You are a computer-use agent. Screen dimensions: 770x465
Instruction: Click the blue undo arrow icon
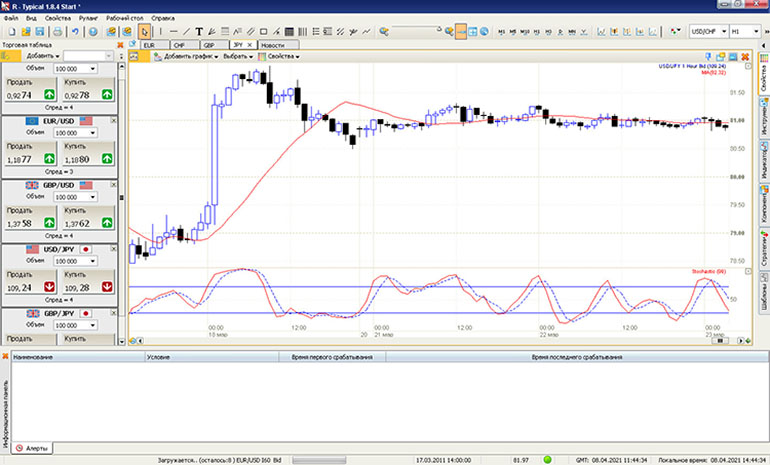coord(75,32)
